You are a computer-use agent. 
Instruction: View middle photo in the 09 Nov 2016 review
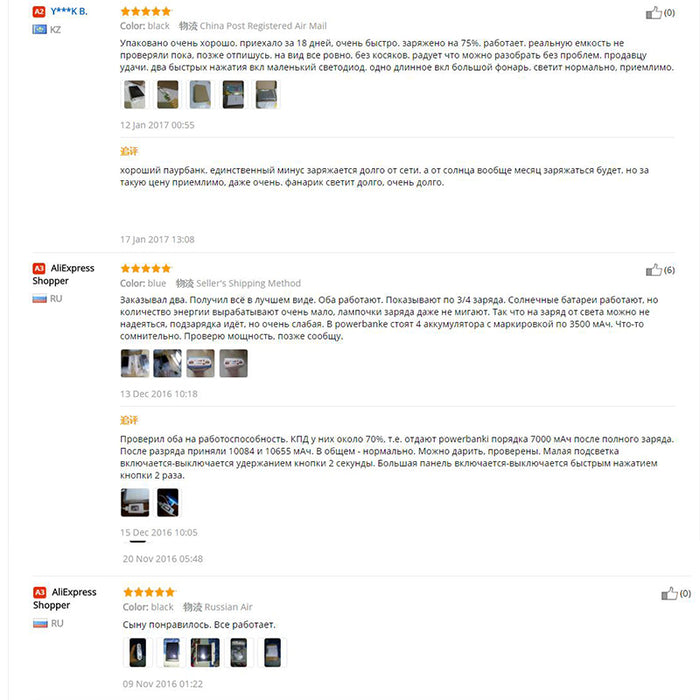click(x=205, y=653)
